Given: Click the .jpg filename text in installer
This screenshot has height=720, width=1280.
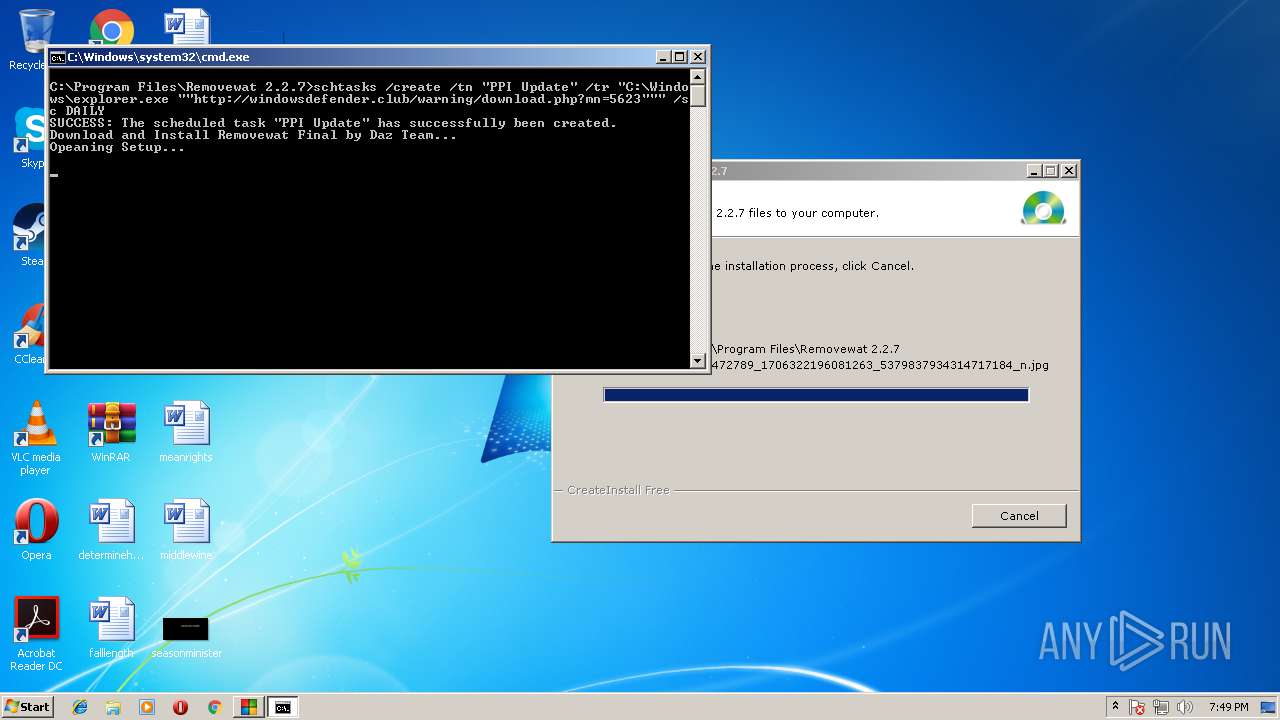Looking at the screenshot, I should 880,365.
